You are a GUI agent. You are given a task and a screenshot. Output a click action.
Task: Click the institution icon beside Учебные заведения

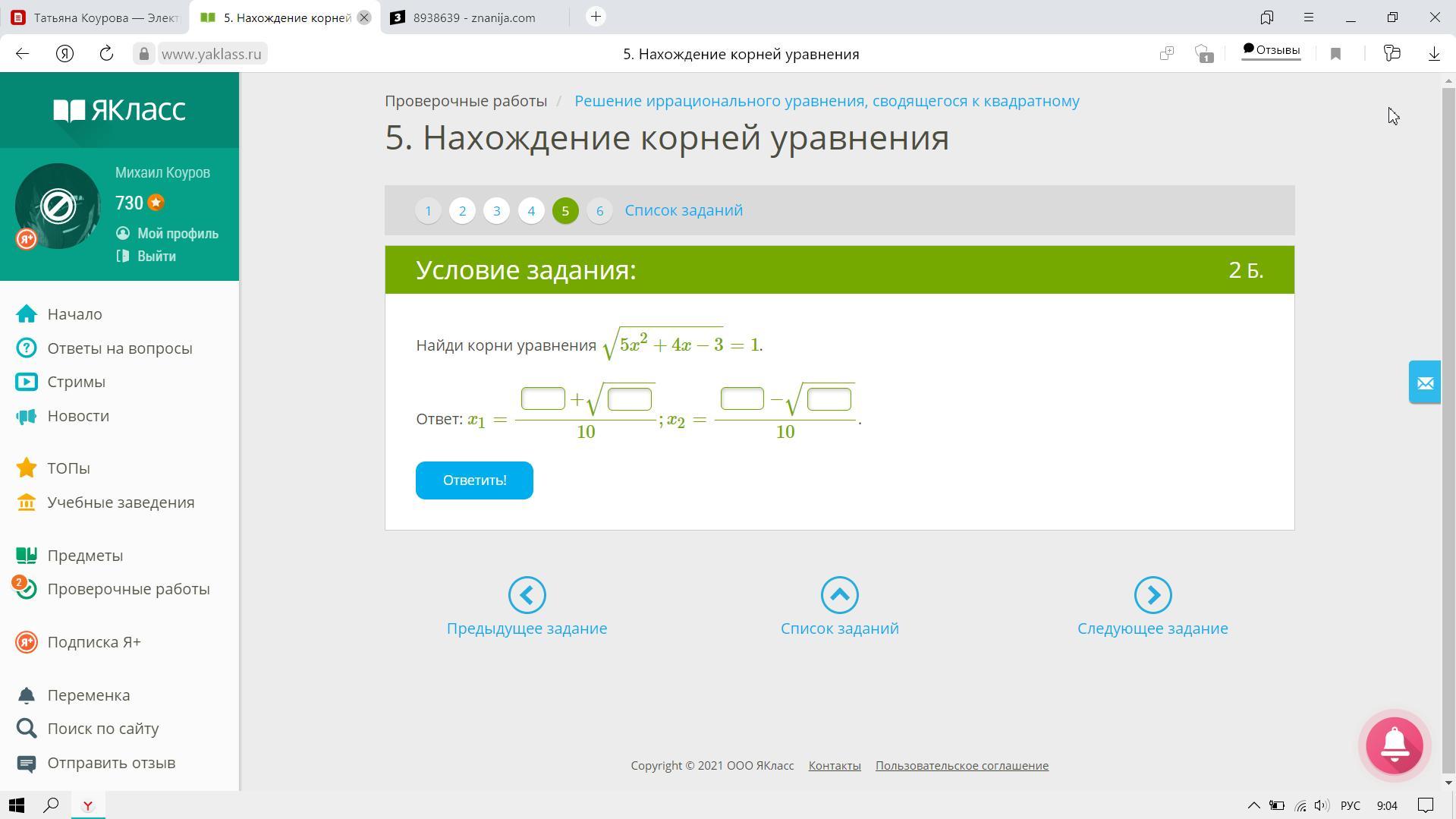click(27, 502)
